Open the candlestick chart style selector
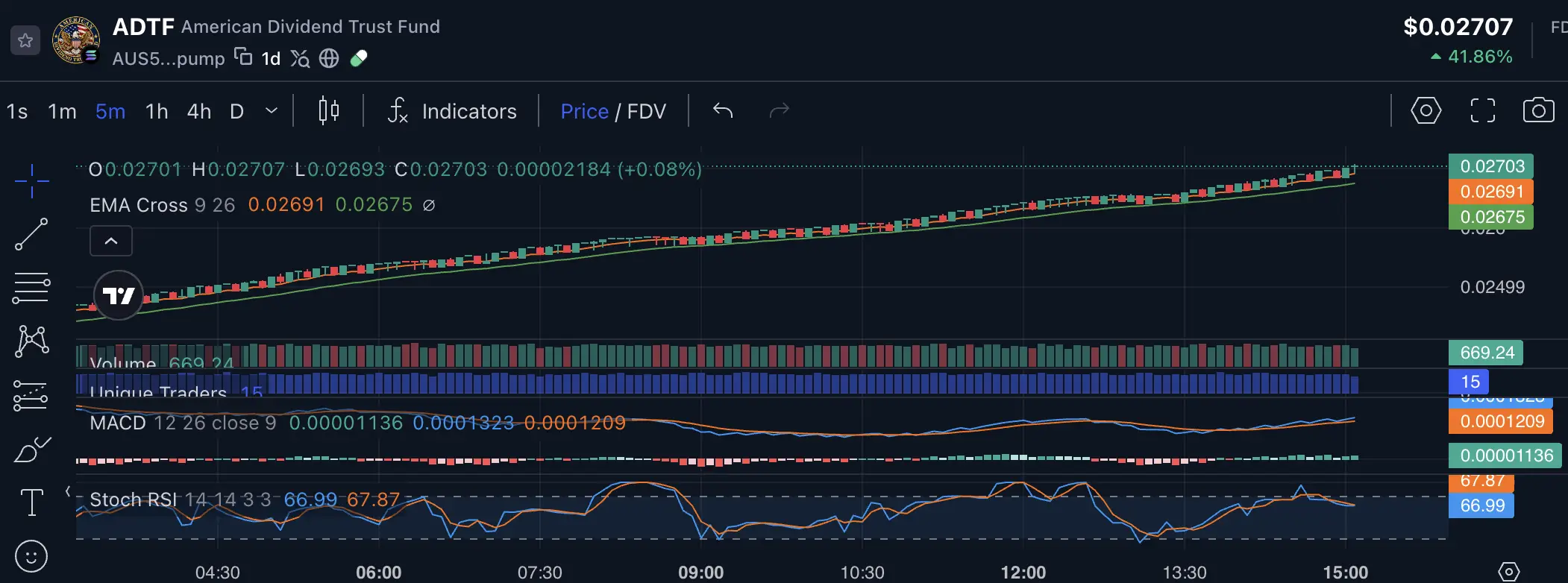The image size is (1568, 583). [x=328, y=111]
